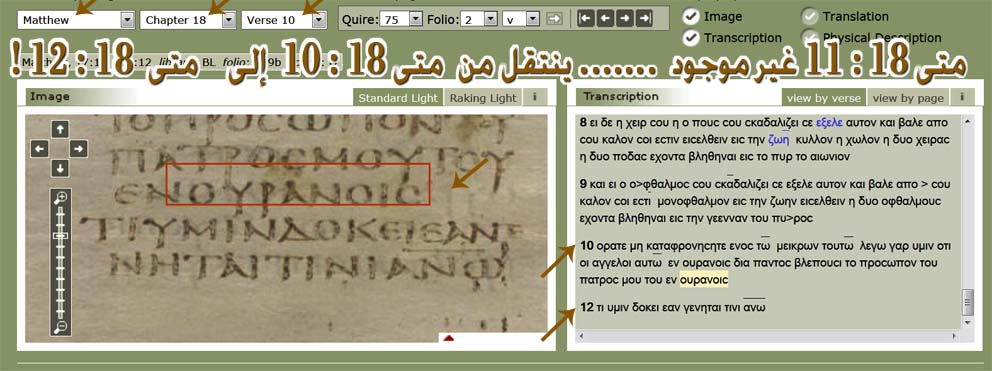The width and height of the screenshot is (992, 371).
Task: Jump to the last folio page
Action: click(644, 19)
